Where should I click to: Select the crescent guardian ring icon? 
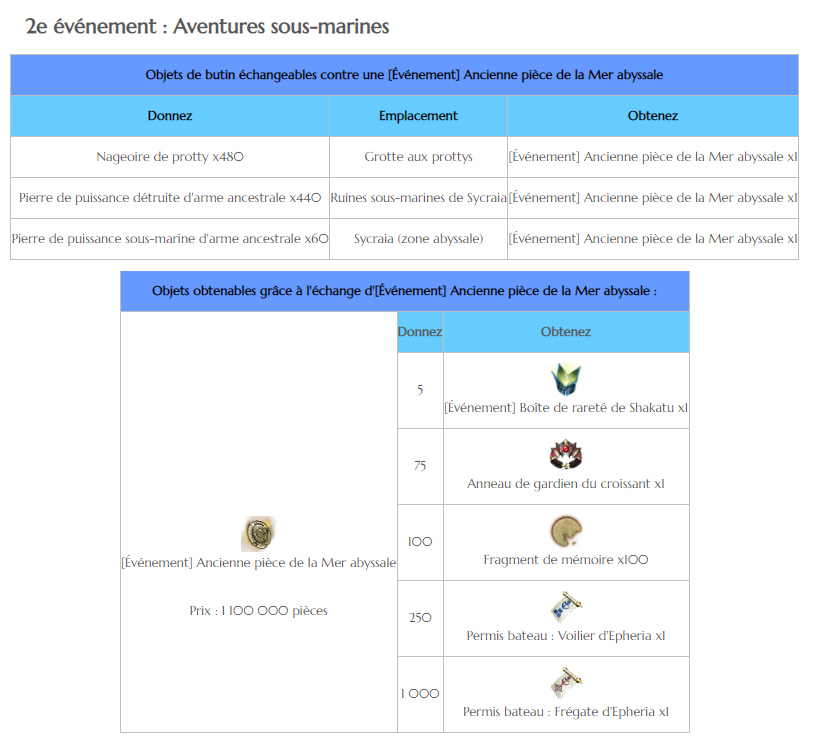coord(566,455)
